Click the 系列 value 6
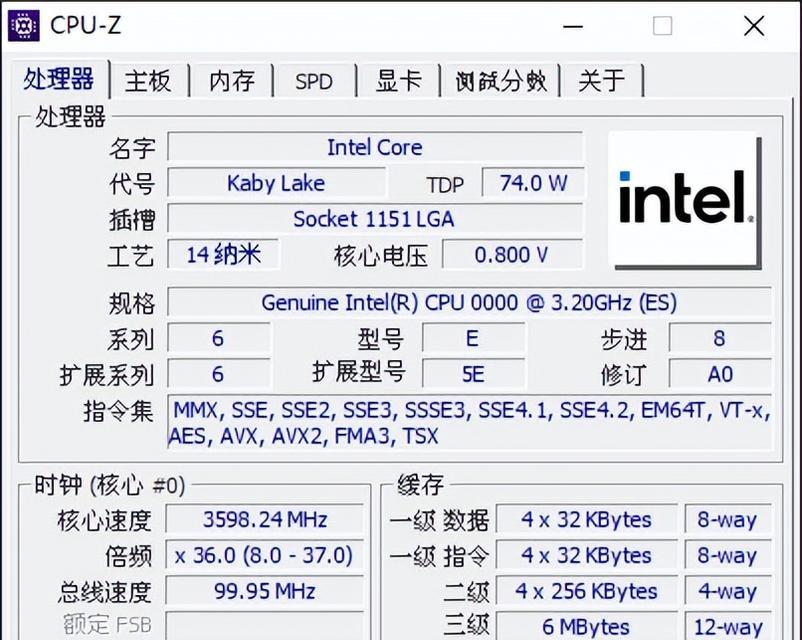The height and width of the screenshot is (640, 802). click(218, 338)
